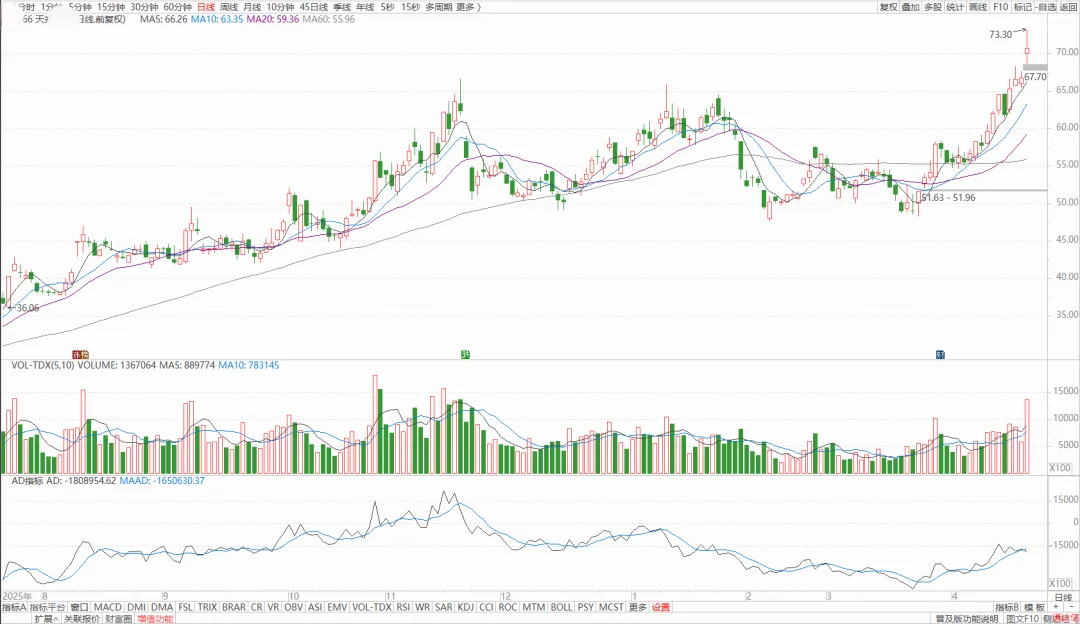Click the 多股 multi-stock button
1080x624 pixels.
tap(933, 7)
